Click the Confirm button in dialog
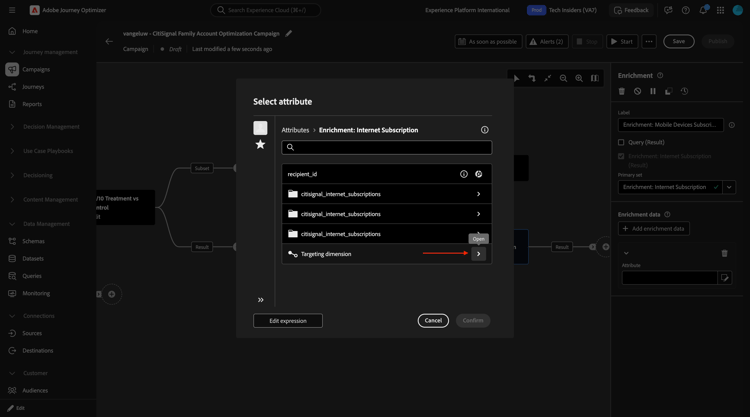This screenshot has height=417, width=750. tap(473, 320)
